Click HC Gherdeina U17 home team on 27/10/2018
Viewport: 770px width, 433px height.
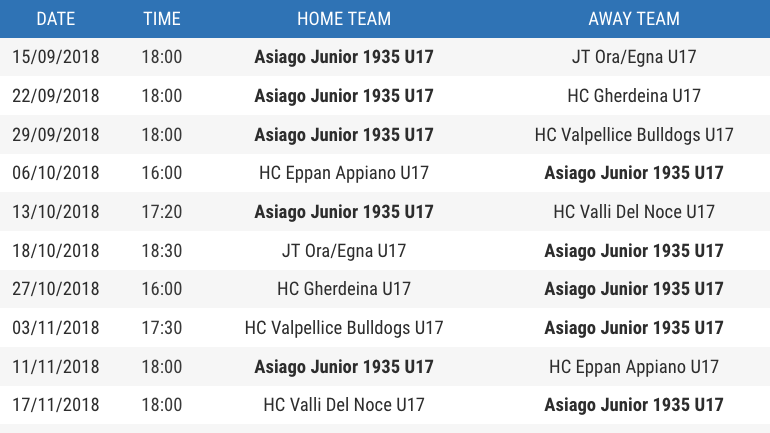344,289
